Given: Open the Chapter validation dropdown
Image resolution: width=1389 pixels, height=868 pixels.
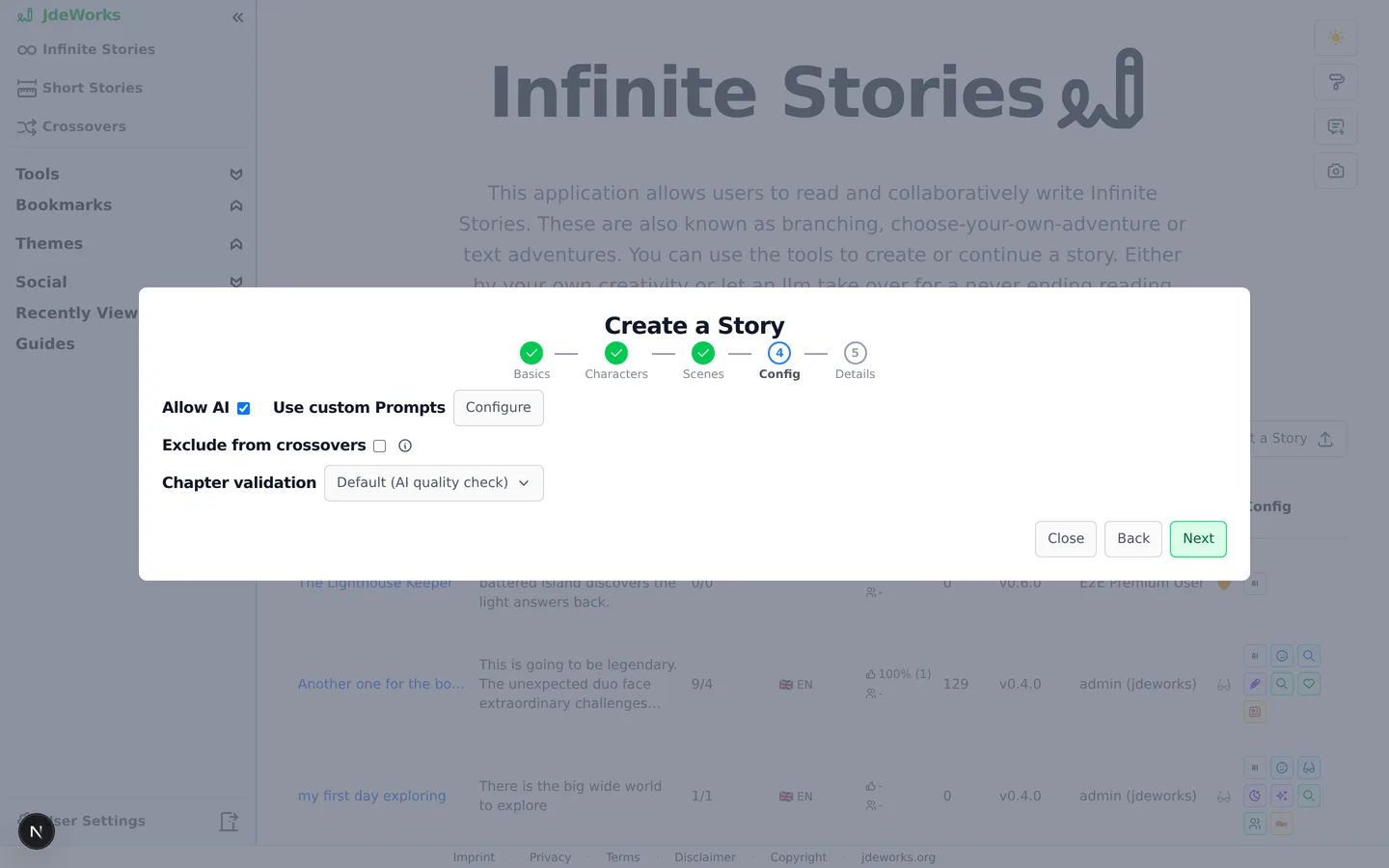Looking at the screenshot, I should click(x=434, y=483).
